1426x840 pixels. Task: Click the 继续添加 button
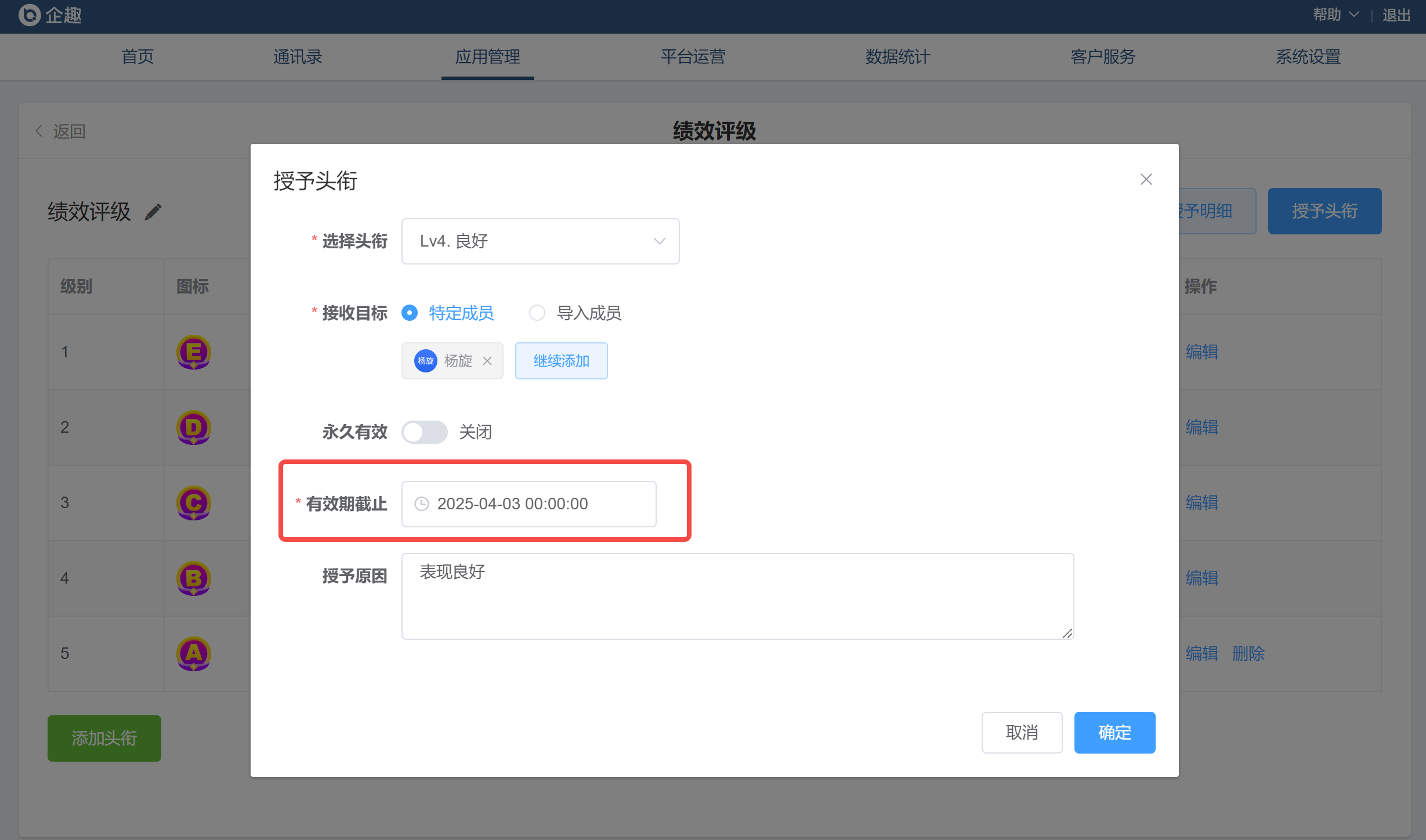[x=561, y=361]
